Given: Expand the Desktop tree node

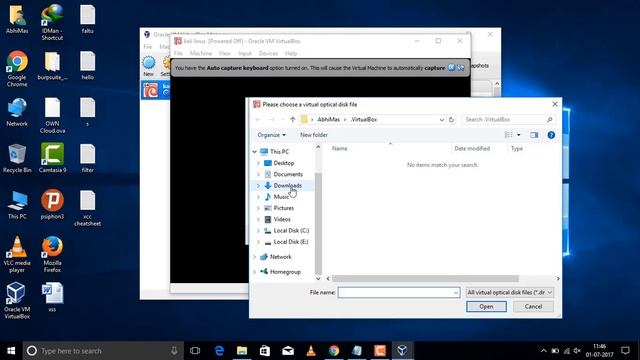Looking at the screenshot, I should [x=258, y=163].
